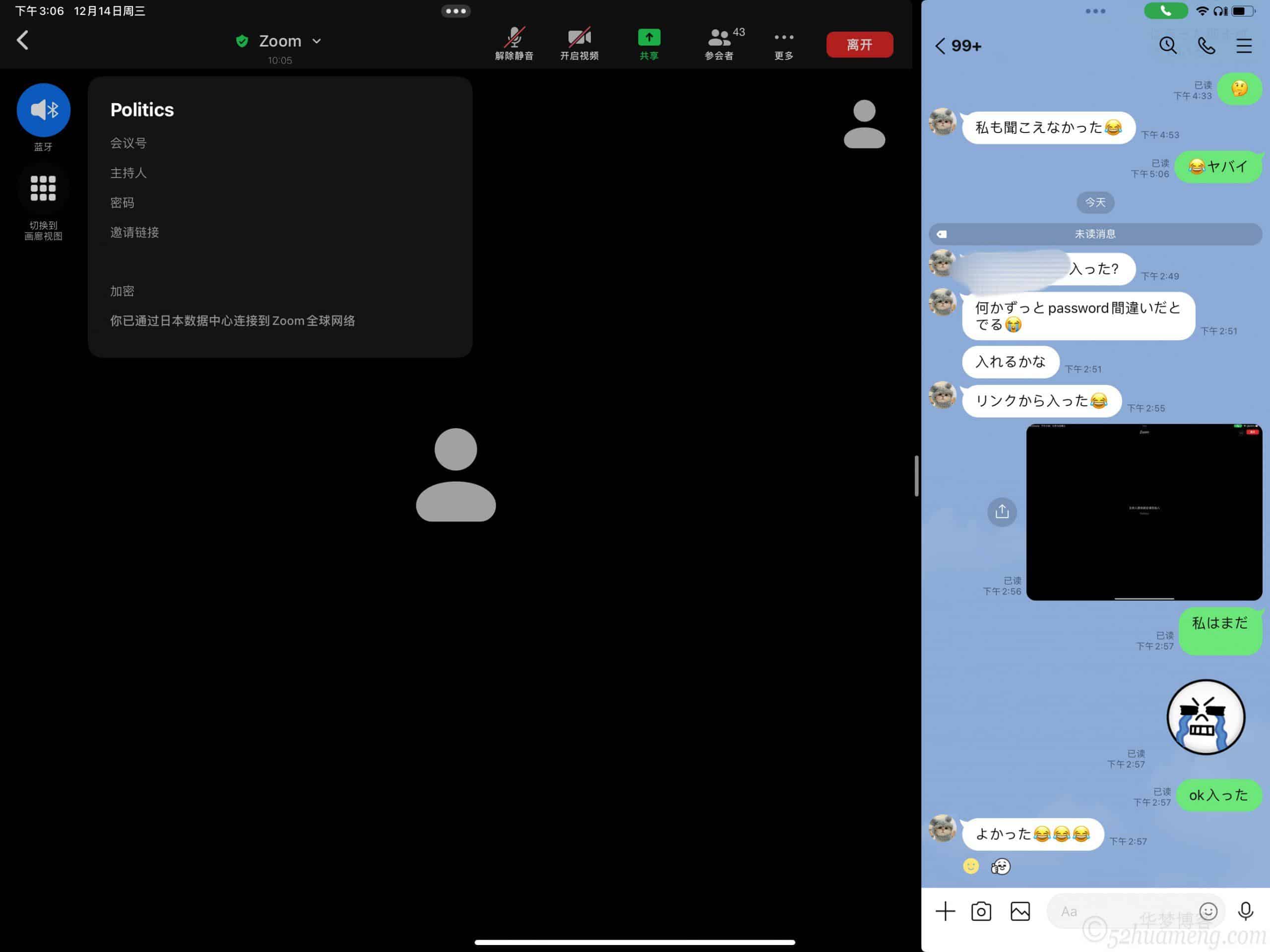Tap the plus attachment icon in LINE

tap(945, 911)
